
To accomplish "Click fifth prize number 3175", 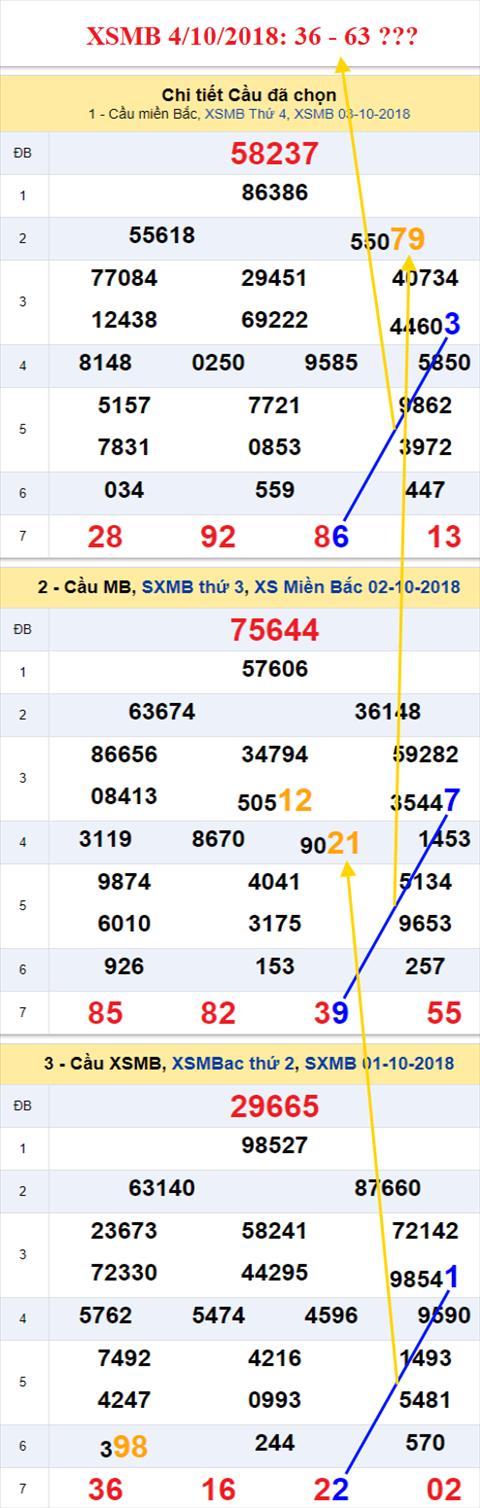I will coord(275,923).
